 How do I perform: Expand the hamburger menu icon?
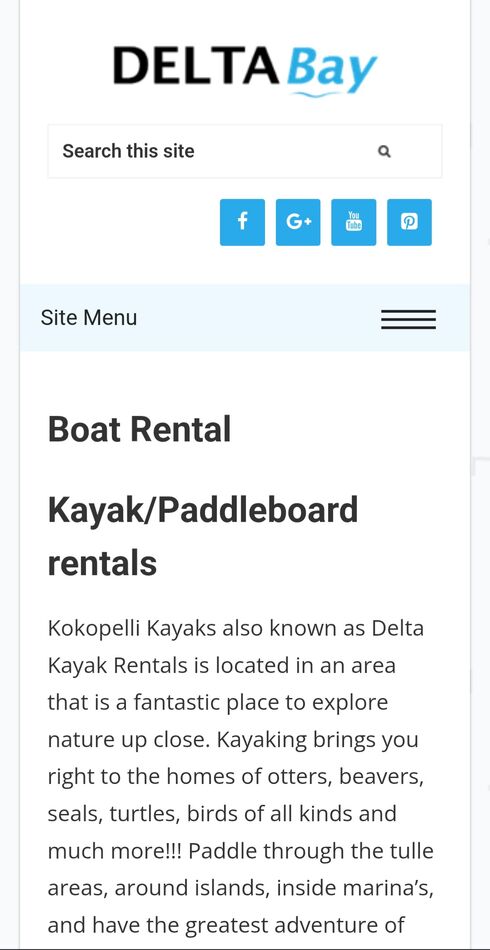point(408,319)
